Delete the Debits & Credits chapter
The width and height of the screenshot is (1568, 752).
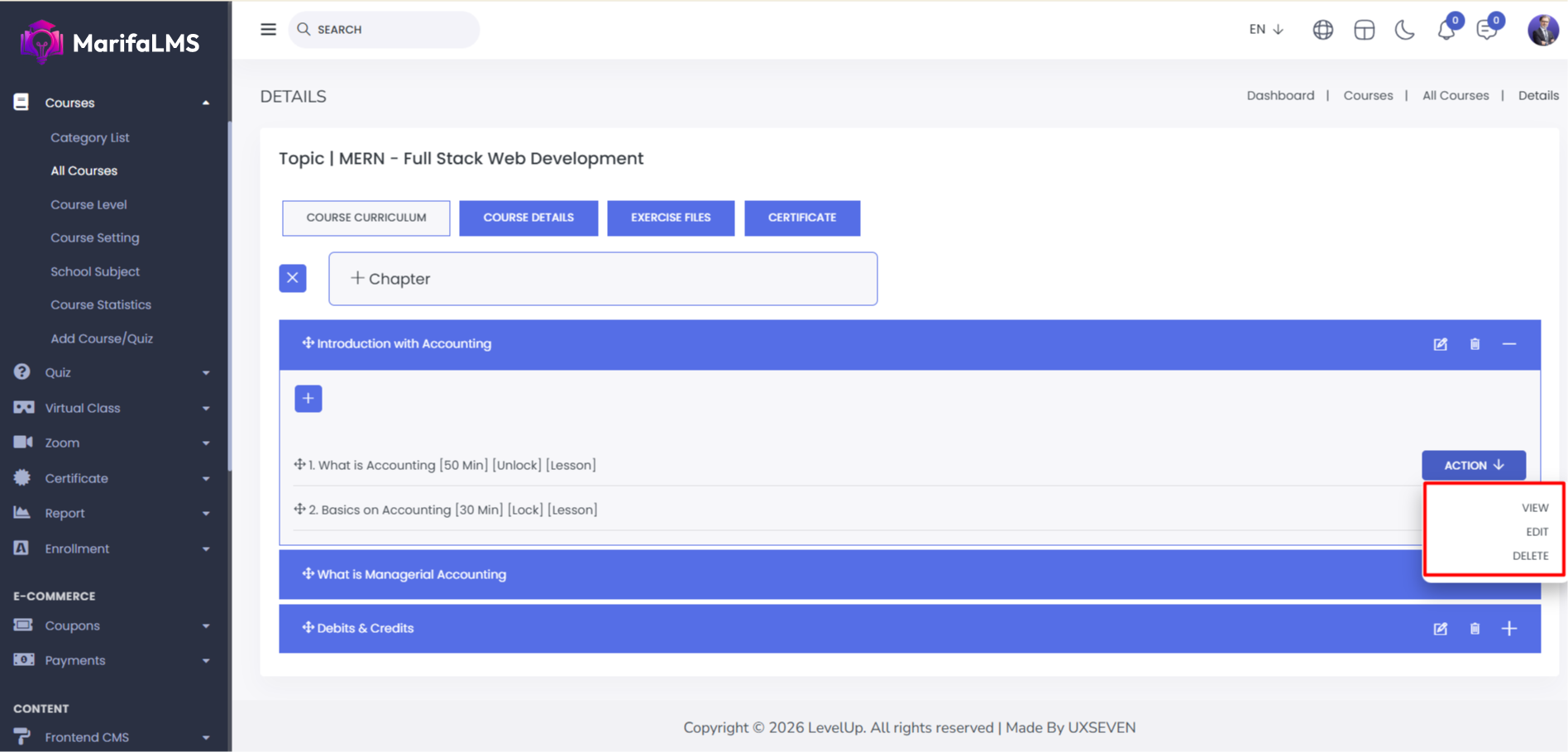coord(1475,629)
